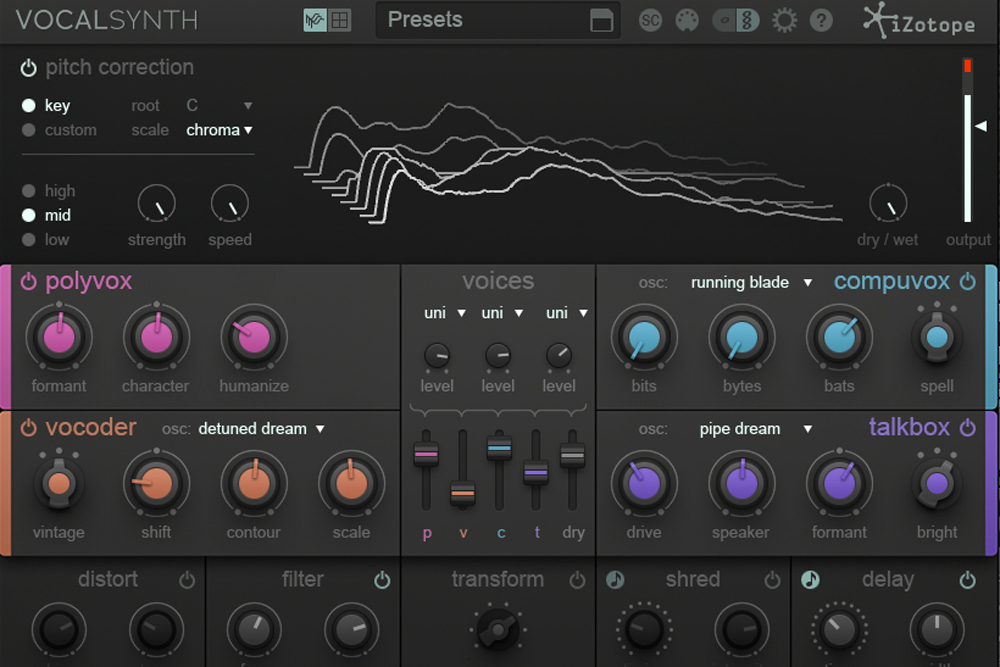Screen dimensions: 1000x667
Task: Switch to the grid view icon
Action: click(340, 20)
